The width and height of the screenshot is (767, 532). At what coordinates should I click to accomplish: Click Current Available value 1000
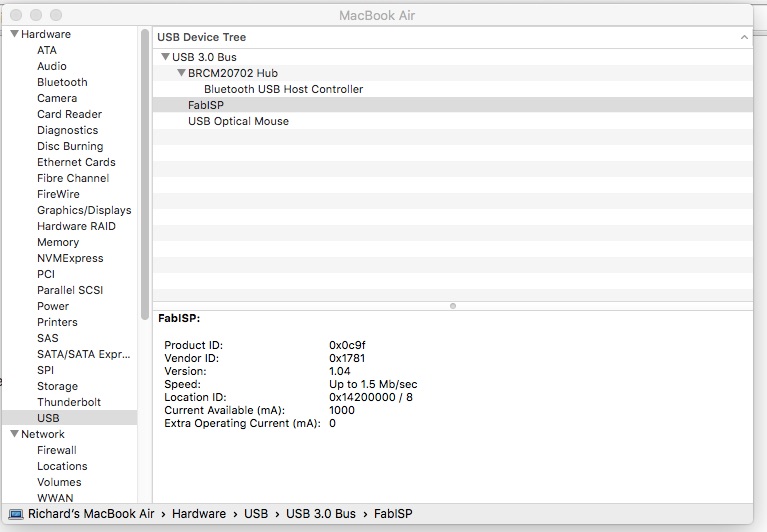coord(342,410)
